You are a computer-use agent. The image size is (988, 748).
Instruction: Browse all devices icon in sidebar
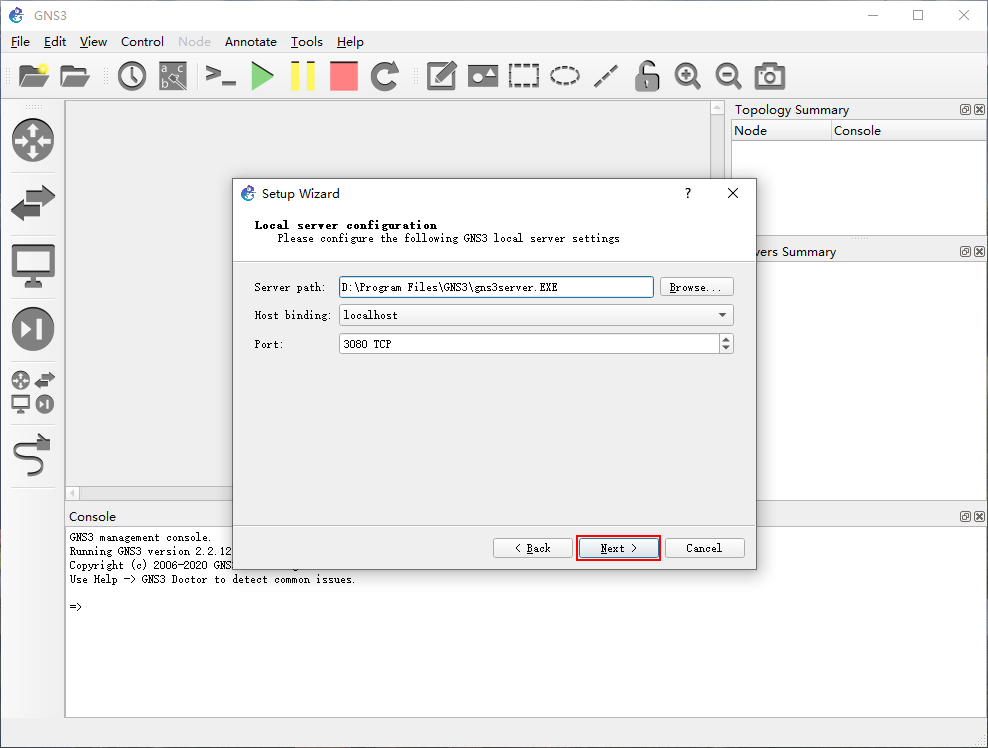[33, 392]
